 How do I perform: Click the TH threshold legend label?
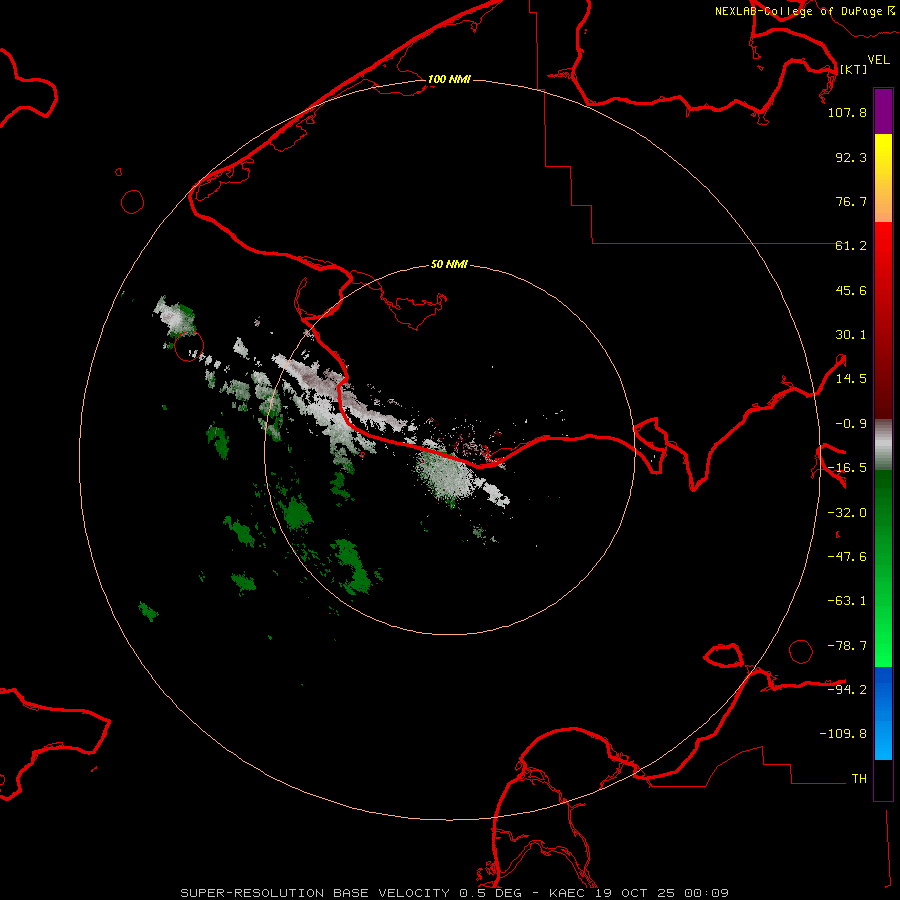coord(859,778)
